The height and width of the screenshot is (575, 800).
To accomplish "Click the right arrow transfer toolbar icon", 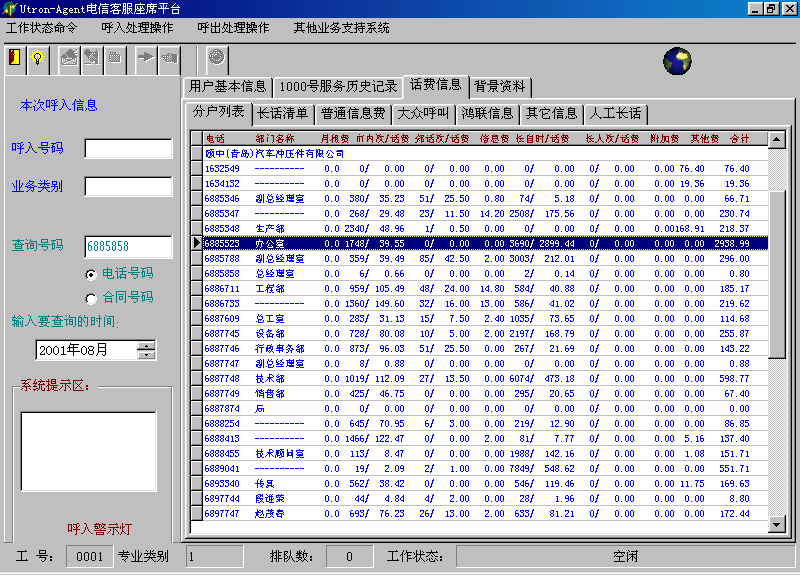I will coord(146,57).
